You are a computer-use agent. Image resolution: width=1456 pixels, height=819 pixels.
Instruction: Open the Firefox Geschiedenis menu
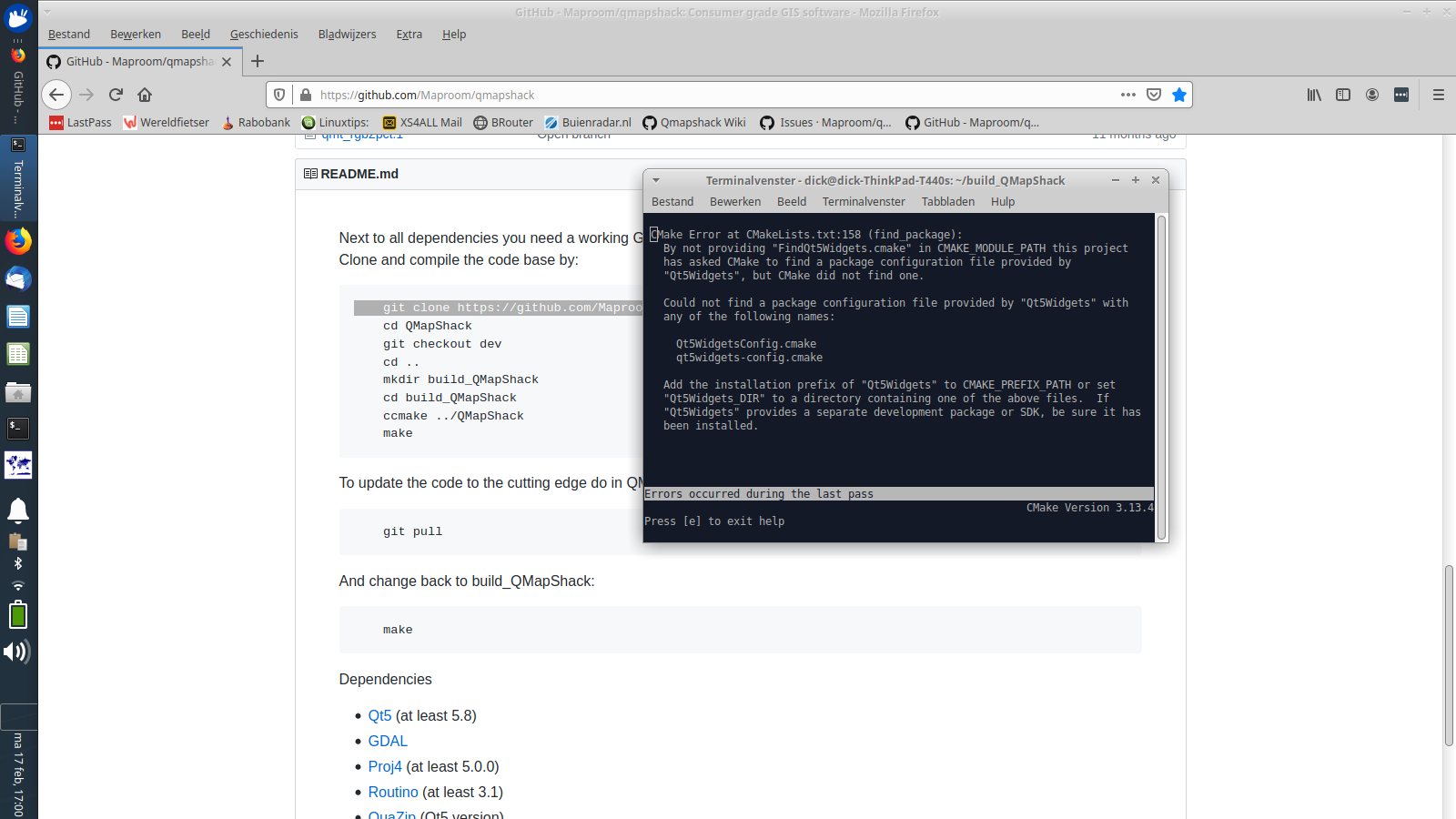[264, 34]
